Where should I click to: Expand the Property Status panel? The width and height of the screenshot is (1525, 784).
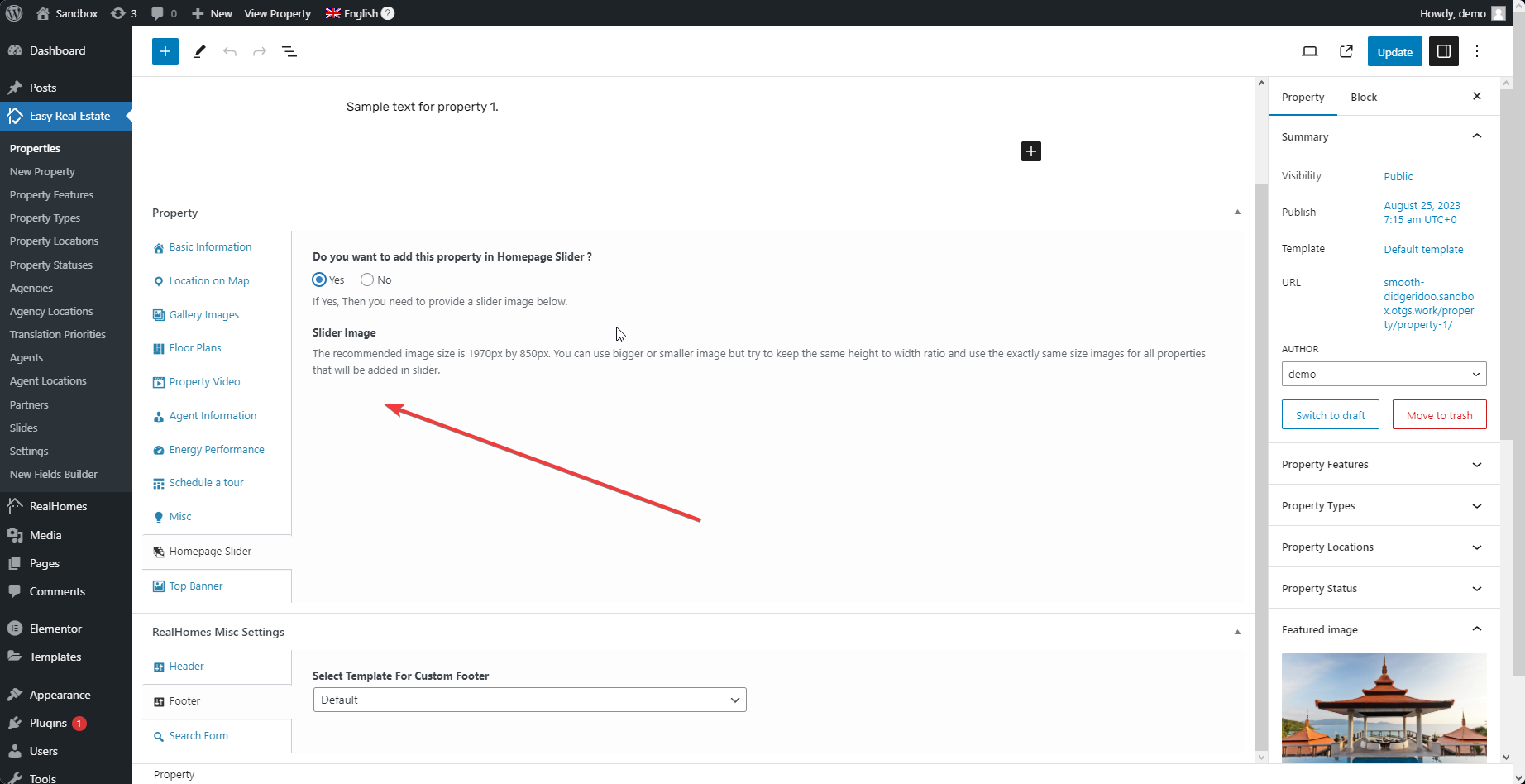coord(1384,588)
